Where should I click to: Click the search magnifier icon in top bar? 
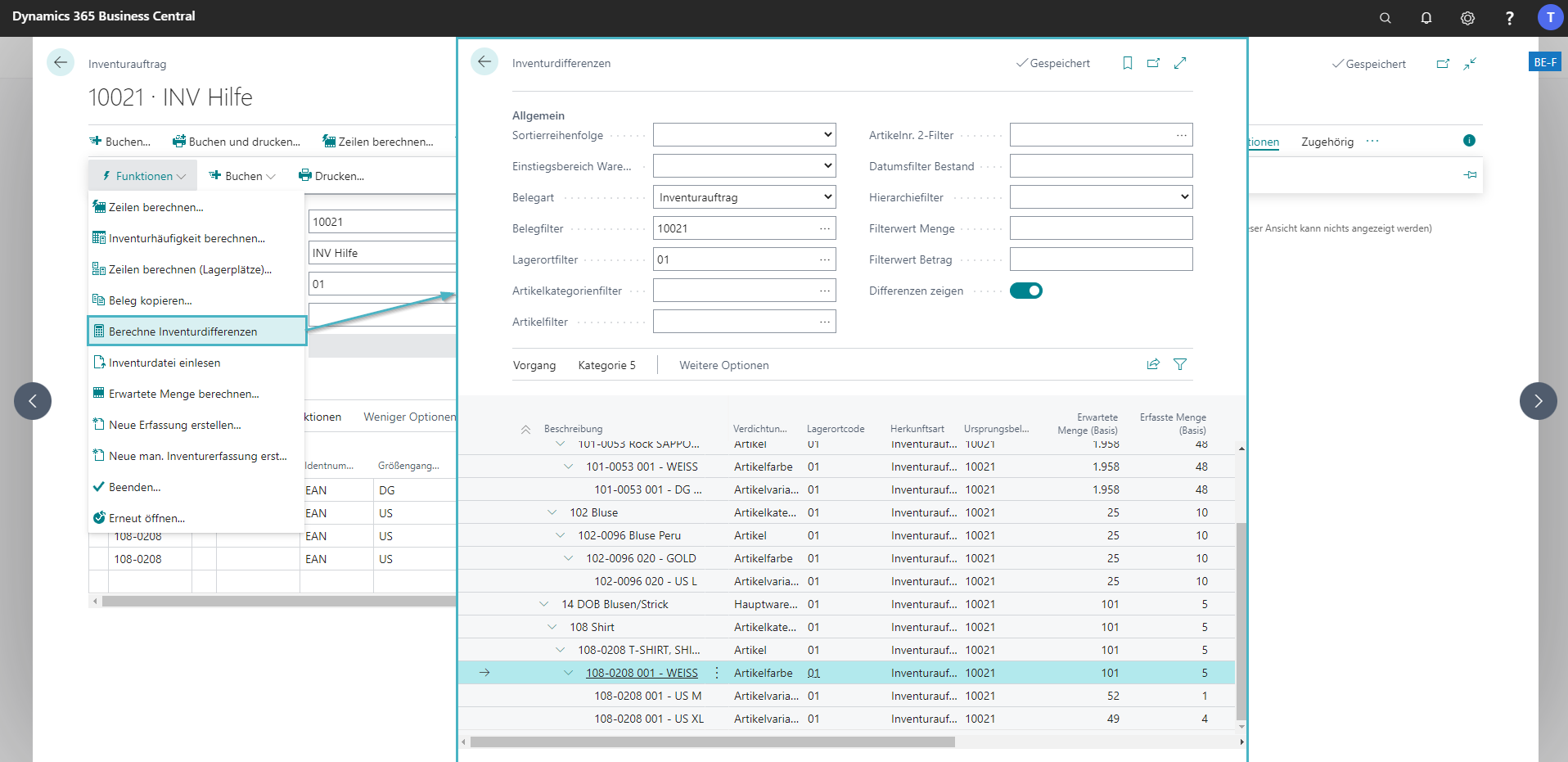pos(1385,18)
